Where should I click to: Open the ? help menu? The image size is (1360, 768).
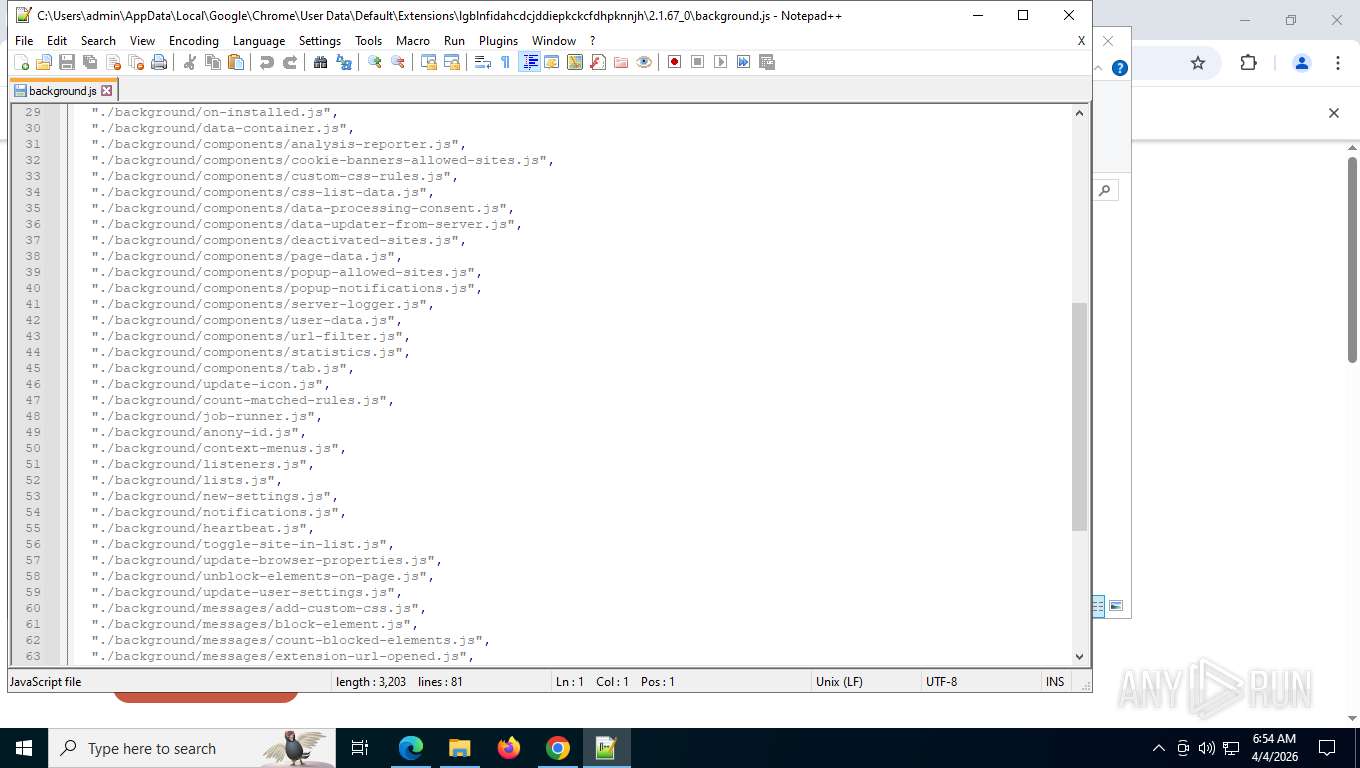[x=592, y=41]
